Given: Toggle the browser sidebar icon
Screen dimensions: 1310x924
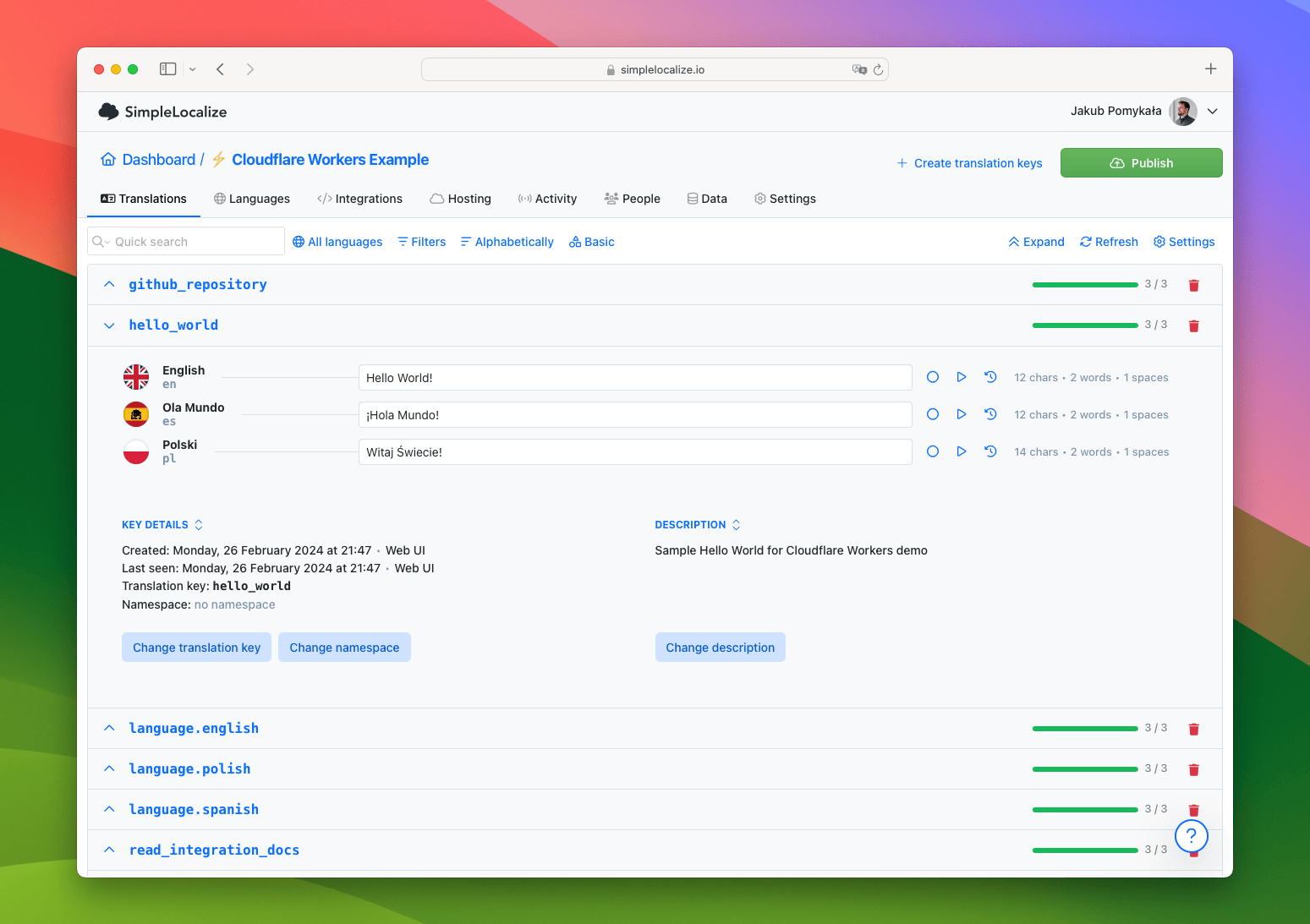Looking at the screenshot, I should click(x=168, y=69).
